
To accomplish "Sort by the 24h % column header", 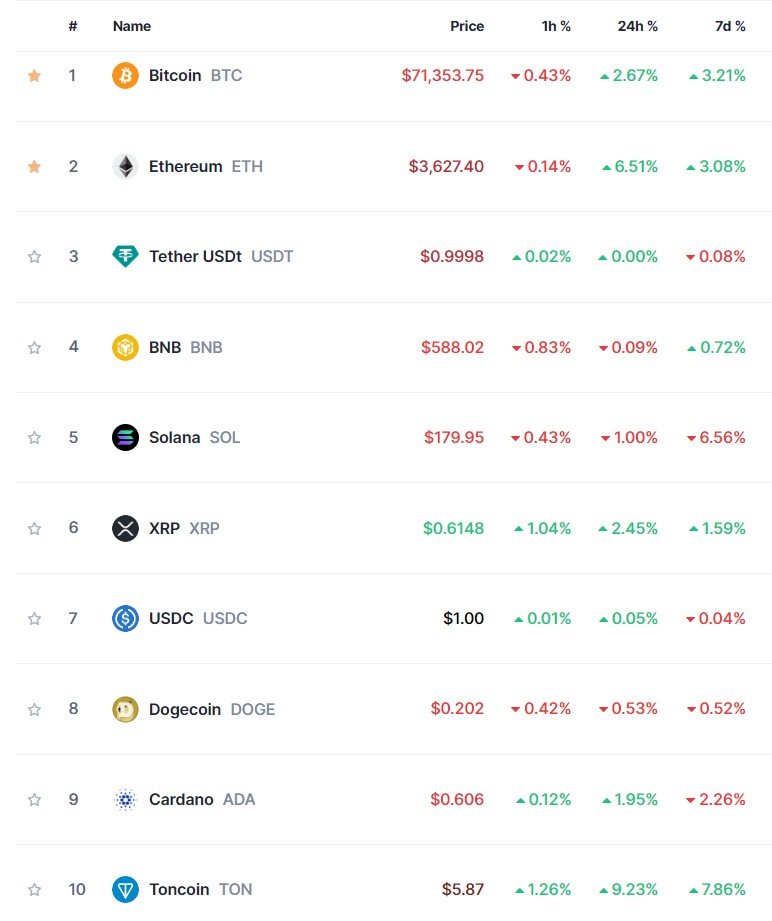I will pyautogui.click(x=637, y=26).
